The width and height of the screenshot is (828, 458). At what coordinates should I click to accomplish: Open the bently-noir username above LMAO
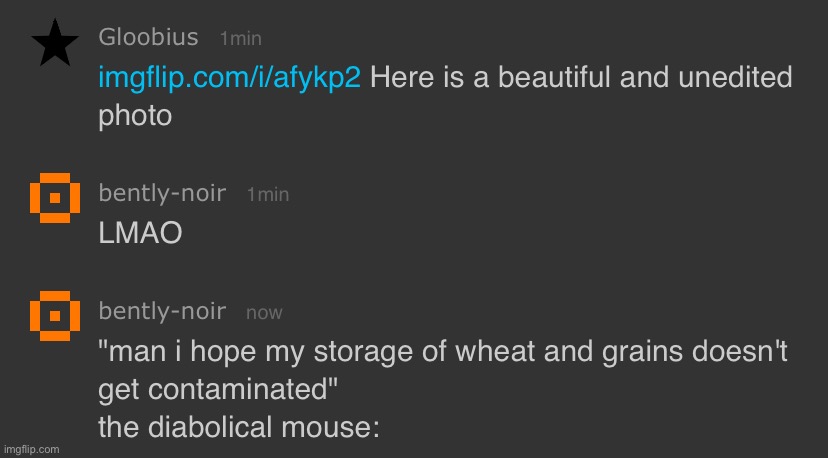pos(162,193)
